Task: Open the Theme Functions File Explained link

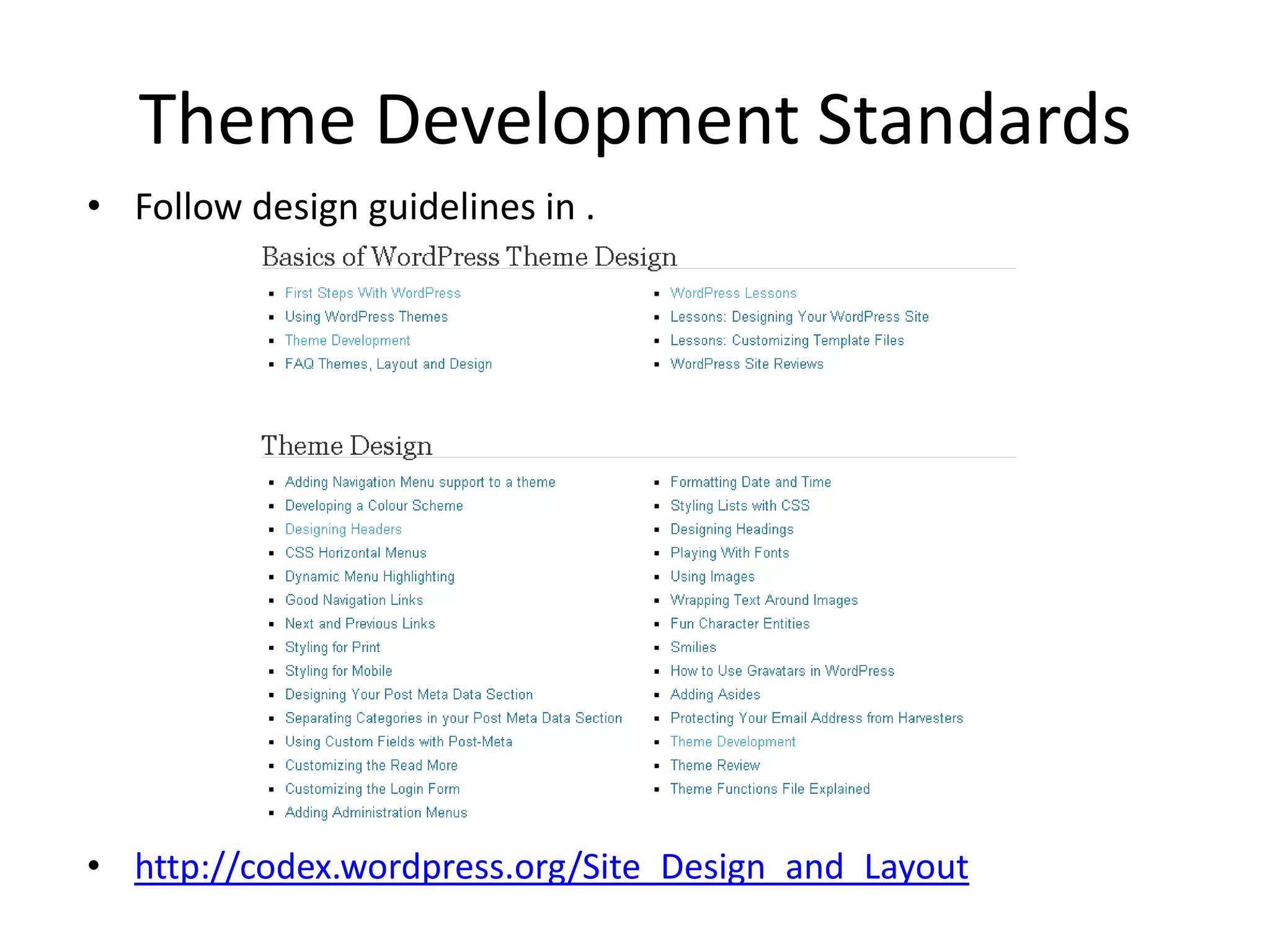Action: point(770,789)
